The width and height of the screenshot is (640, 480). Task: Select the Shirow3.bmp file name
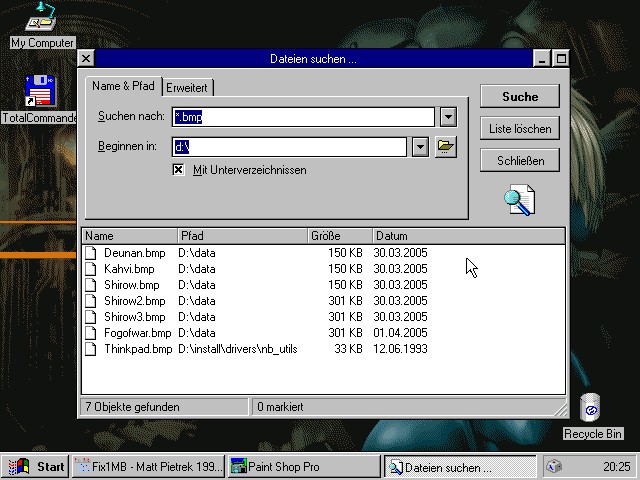coord(135,317)
